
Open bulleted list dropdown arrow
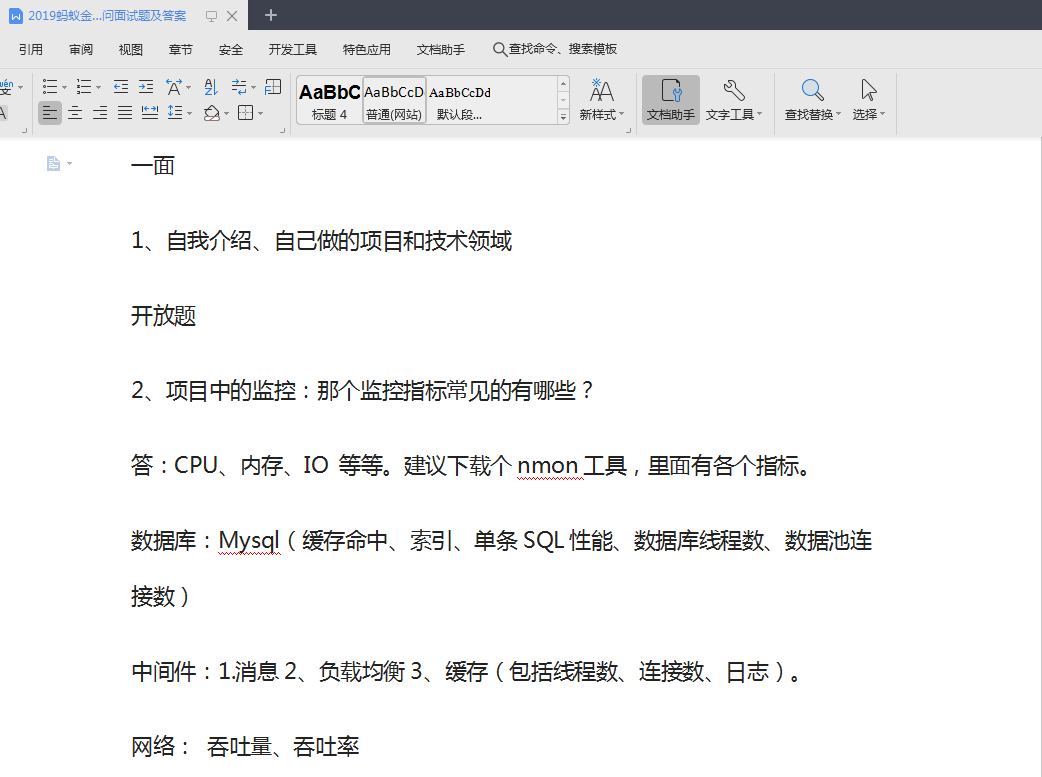click(x=64, y=87)
